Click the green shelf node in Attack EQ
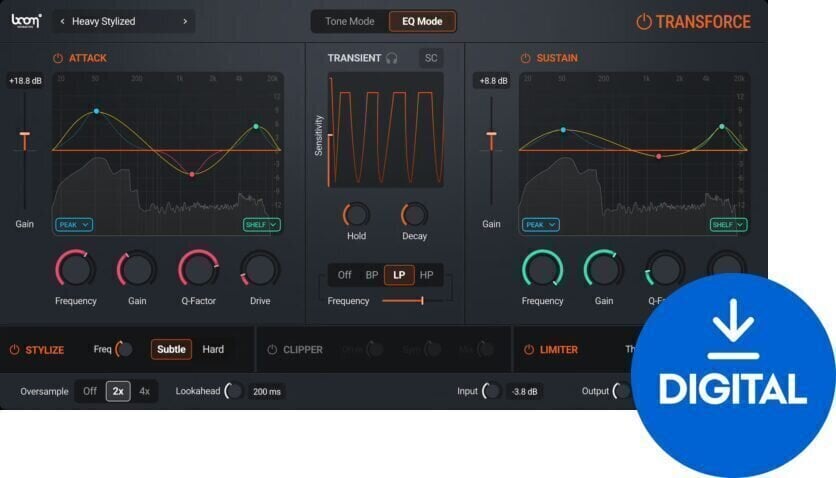Screen dimensions: 836x478 tap(256, 126)
